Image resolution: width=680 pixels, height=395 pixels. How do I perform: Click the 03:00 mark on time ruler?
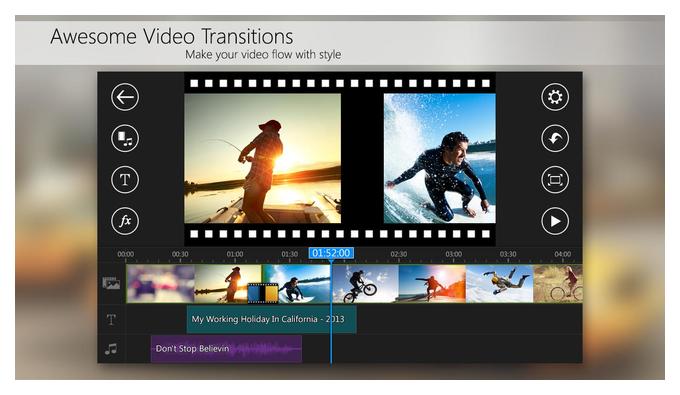point(453,254)
